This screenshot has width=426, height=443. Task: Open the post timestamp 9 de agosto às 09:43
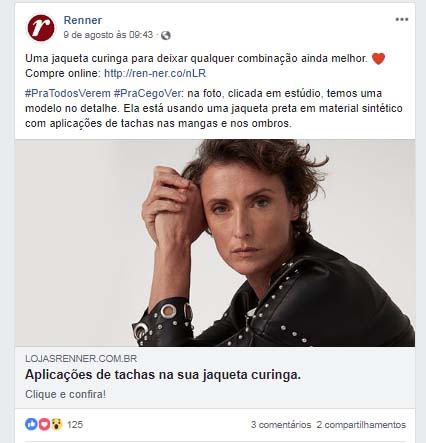pos(108,35)
